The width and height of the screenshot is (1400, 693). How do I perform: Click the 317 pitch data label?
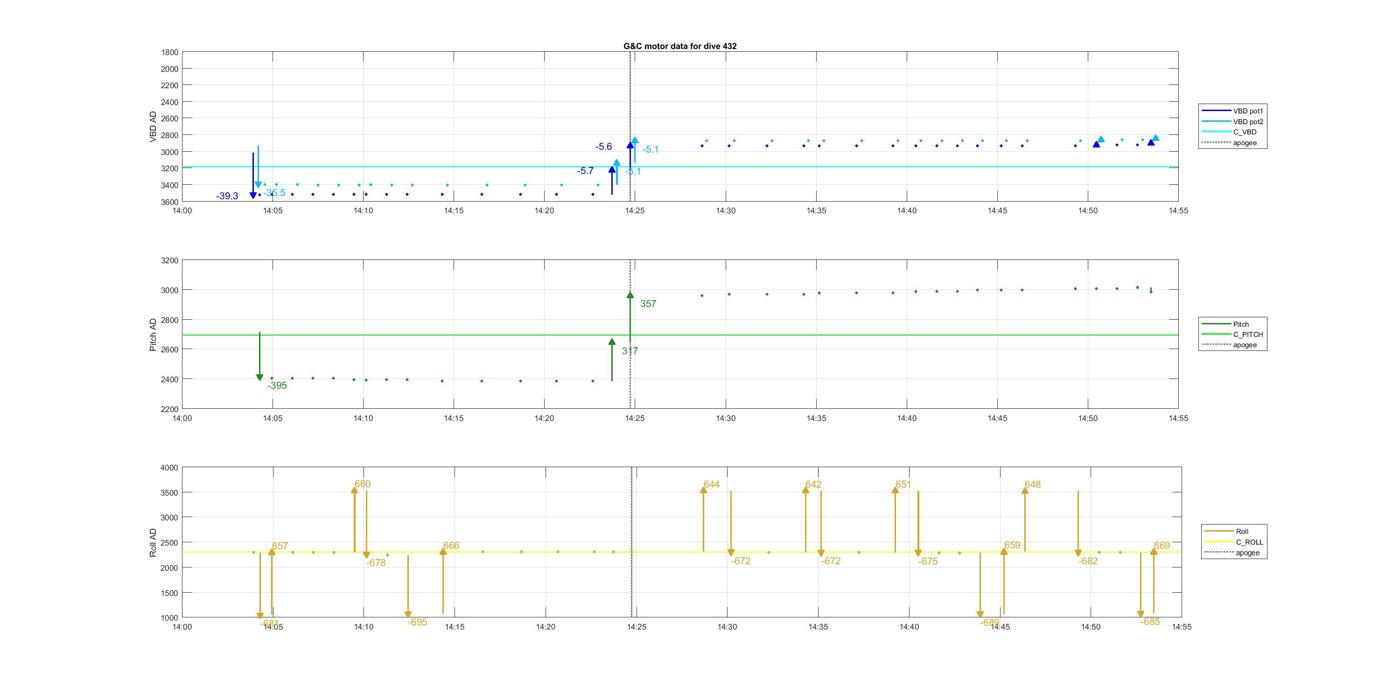tap(630, 351)
